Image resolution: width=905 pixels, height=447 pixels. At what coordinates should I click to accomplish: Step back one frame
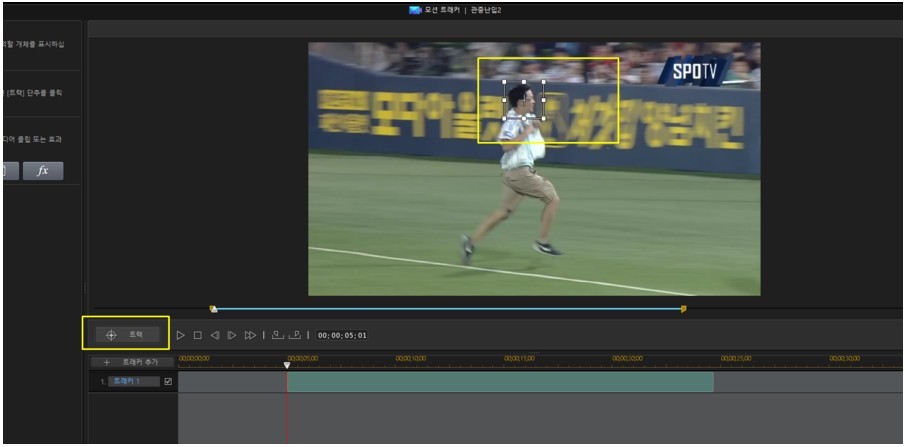tap(214, 335)
